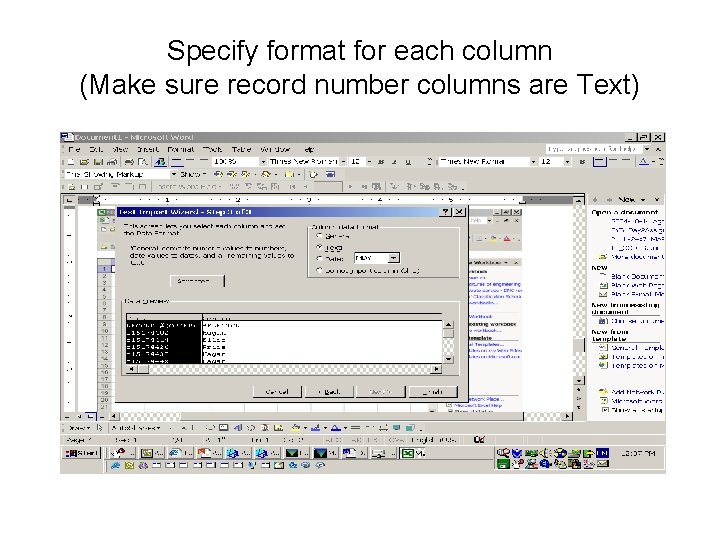The image size is (720, 540).
Task: Click the Insert WordArt icon on Drawing toolbar
Action: 238,428
